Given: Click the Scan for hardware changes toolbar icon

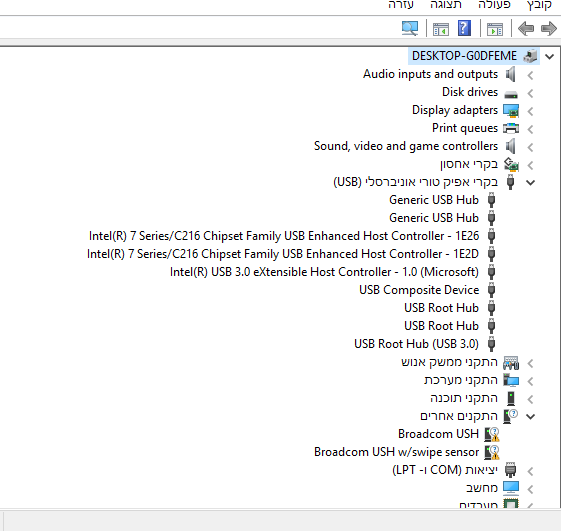Looking at the screenshot, I should pyautogui.click(x=410, y=28).
